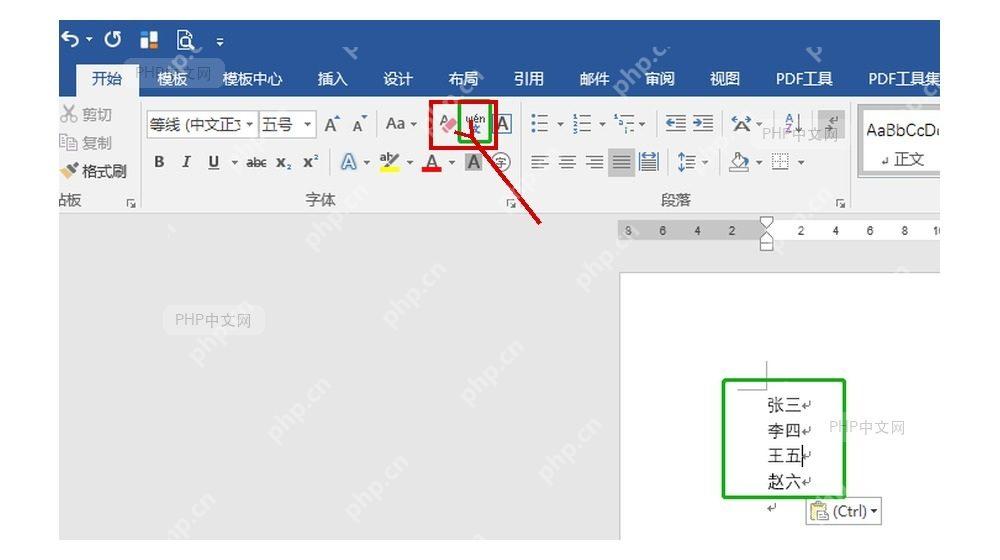This screenshot has width=1000, height=560.
Task: Toggle Justify alignment
Action: click(x=621, y=162)
